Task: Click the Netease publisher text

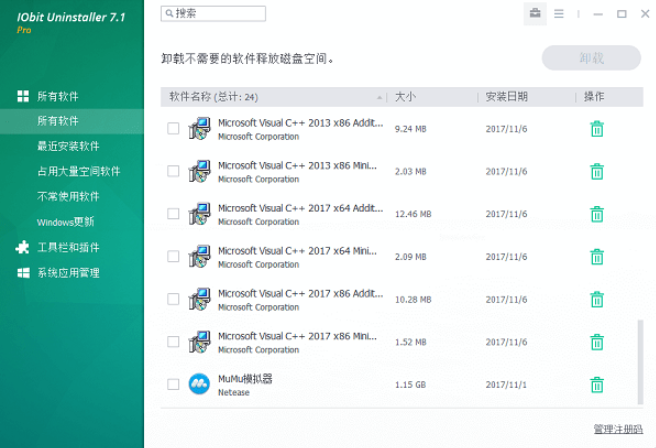Action: coord(233,393)
